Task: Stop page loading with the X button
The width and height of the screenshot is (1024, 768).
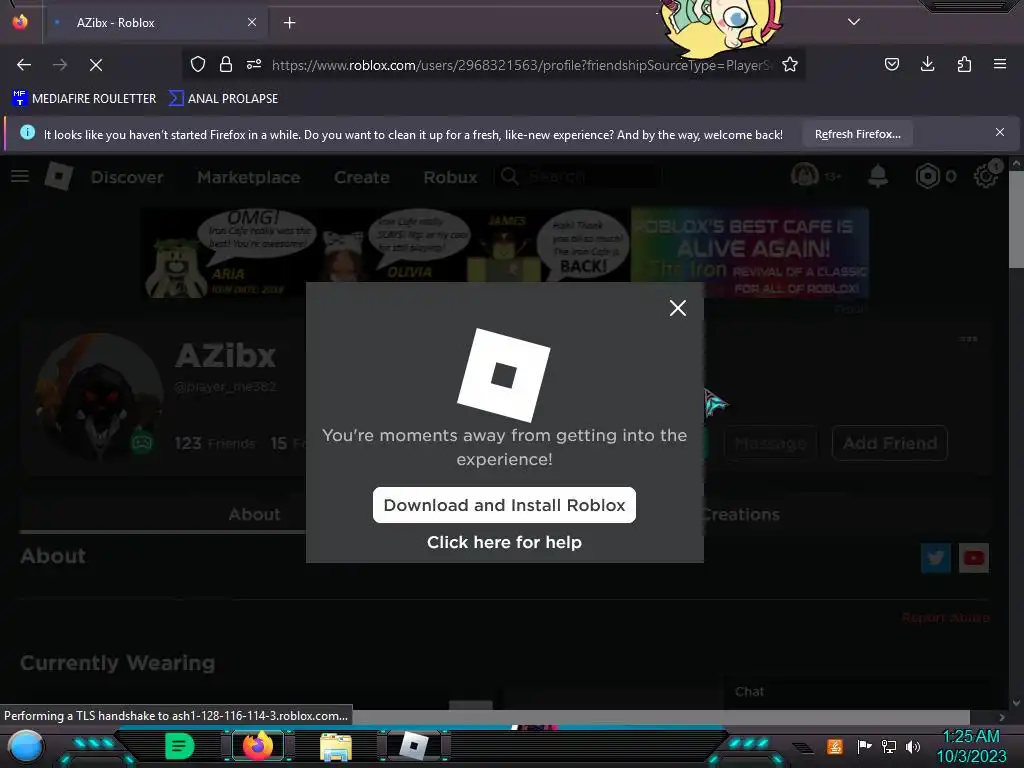Action: click(x=96, y=65)
